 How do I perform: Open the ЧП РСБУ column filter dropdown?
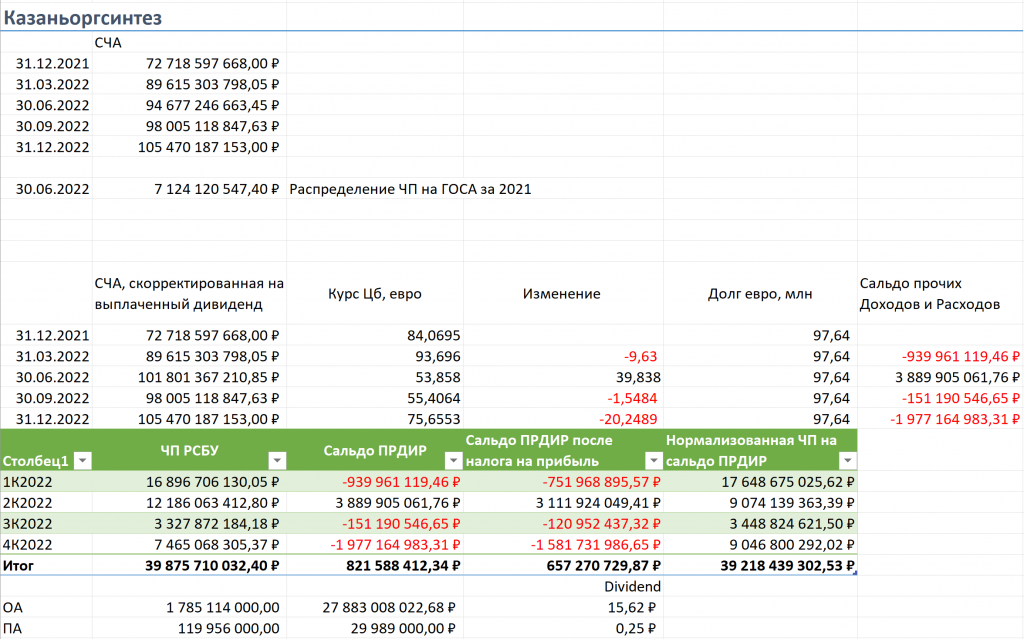[277, 461]
